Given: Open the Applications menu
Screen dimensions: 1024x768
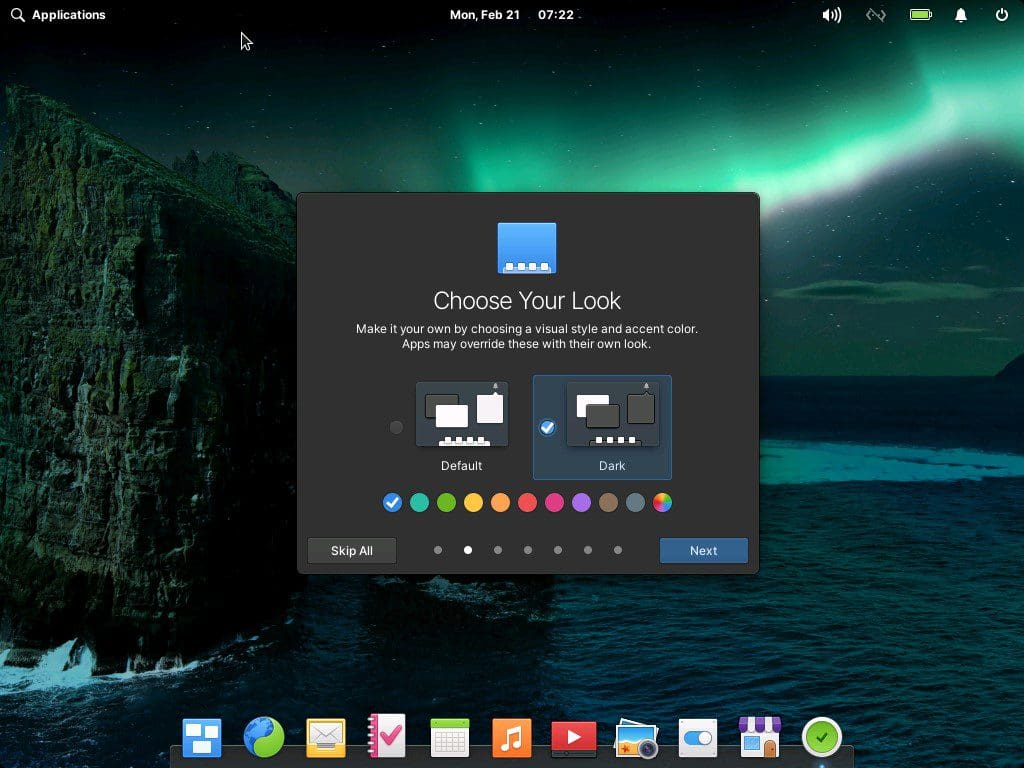Looking at the screenshot, I should tap(58, 15).
